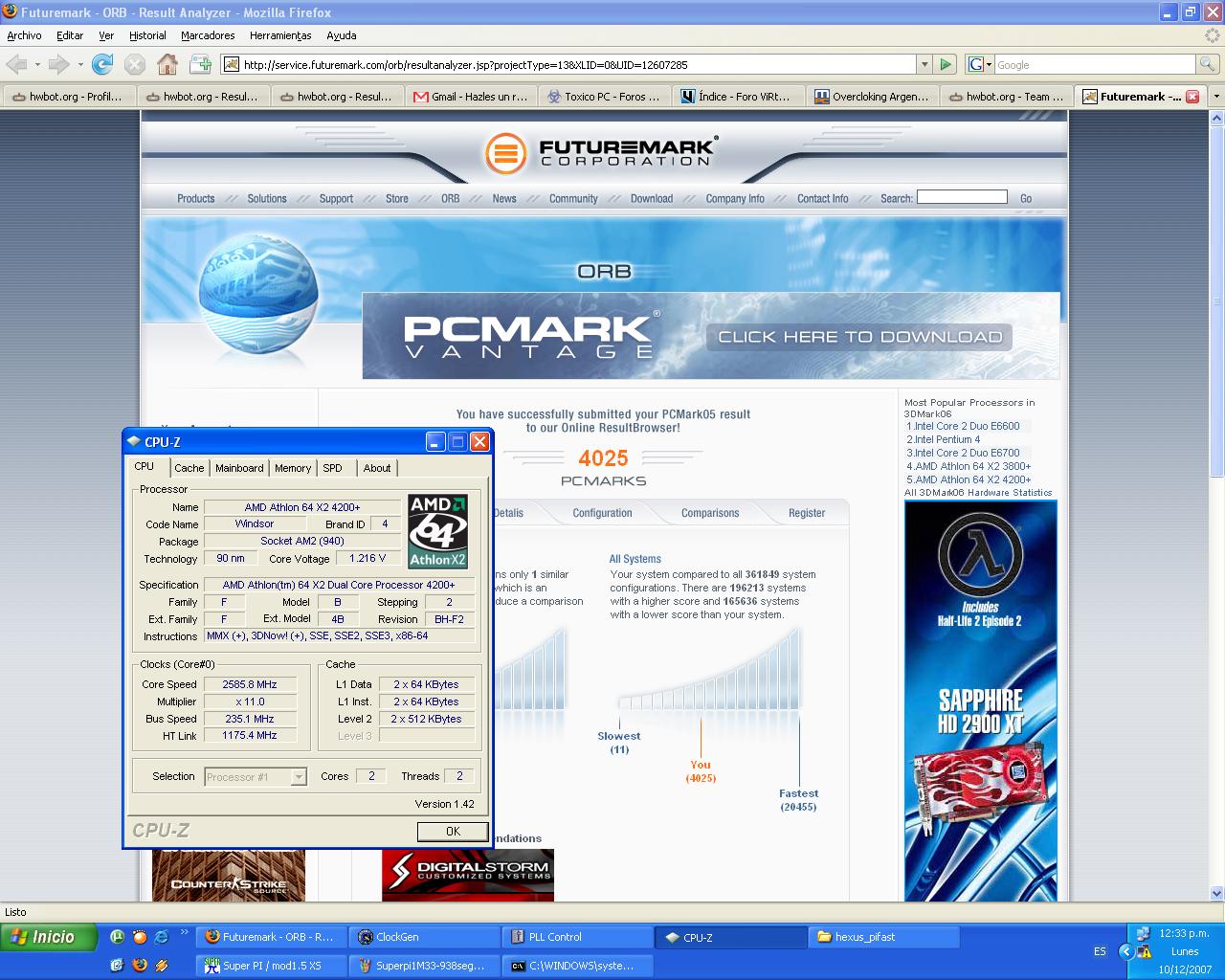Switch to PLL Control in the taskbar
This screenshot has width=1225, height=980.
click(577, 937)
